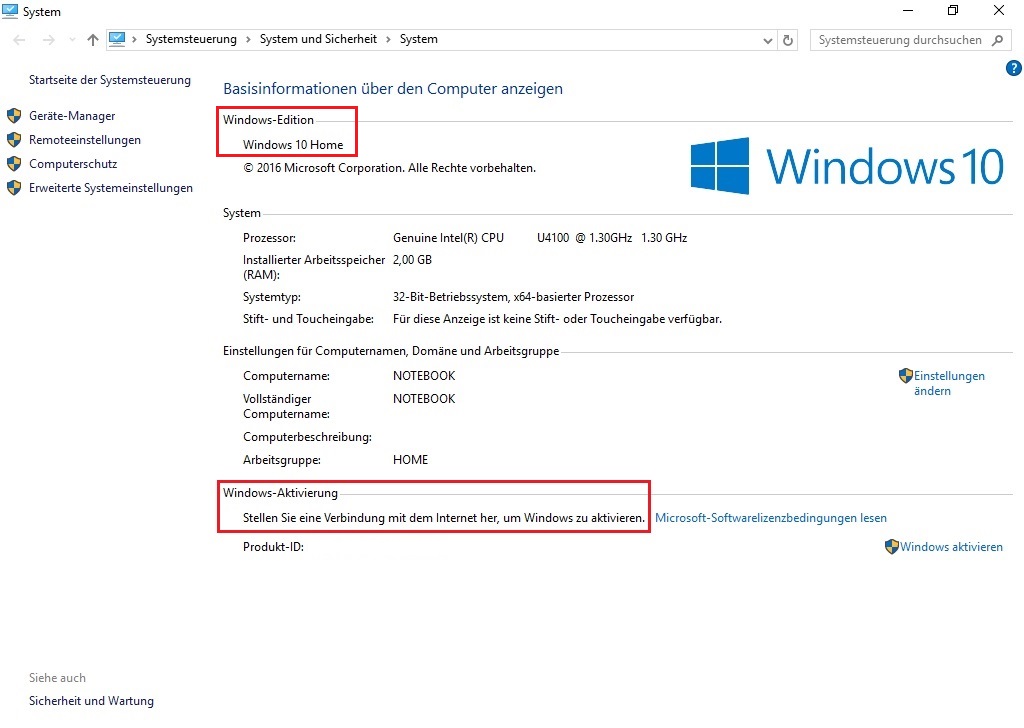Open Sicherheit und Wartung link

pyautogui.click(x=91, y=701)
